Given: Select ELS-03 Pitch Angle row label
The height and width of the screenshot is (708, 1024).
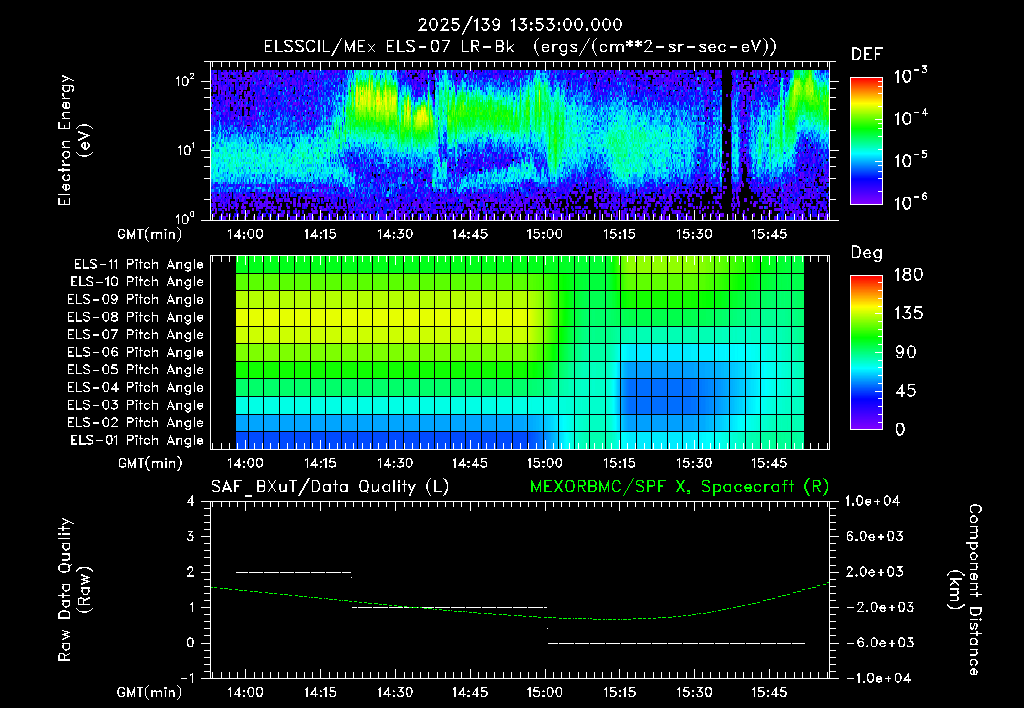Looking at the screenshot, I should click(x=136, y=405).
